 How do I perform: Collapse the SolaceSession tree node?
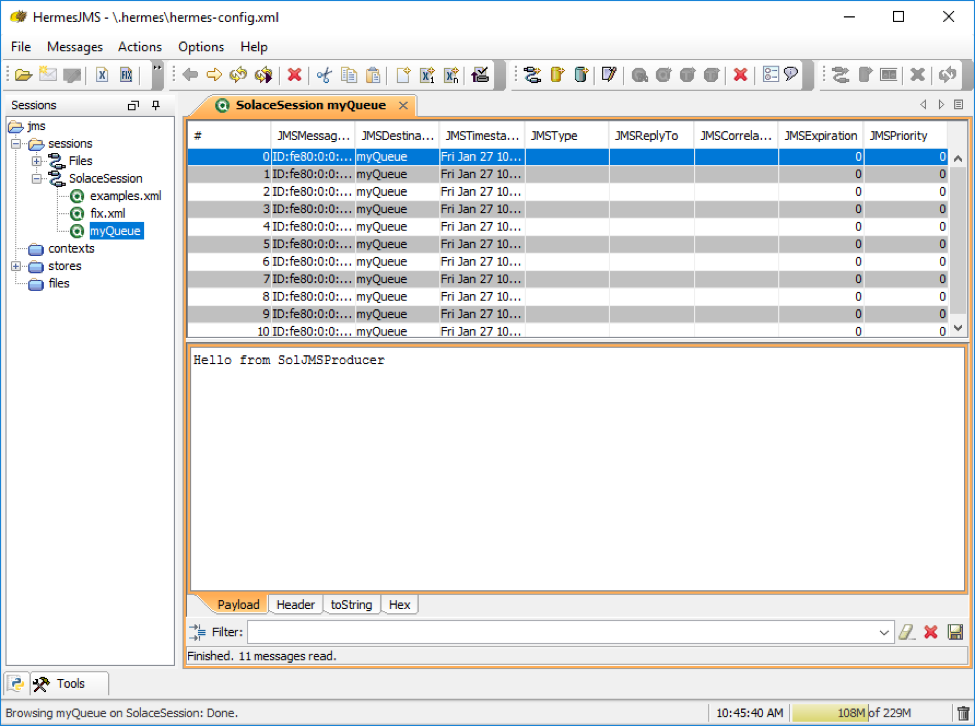click(x=37, y=178)
